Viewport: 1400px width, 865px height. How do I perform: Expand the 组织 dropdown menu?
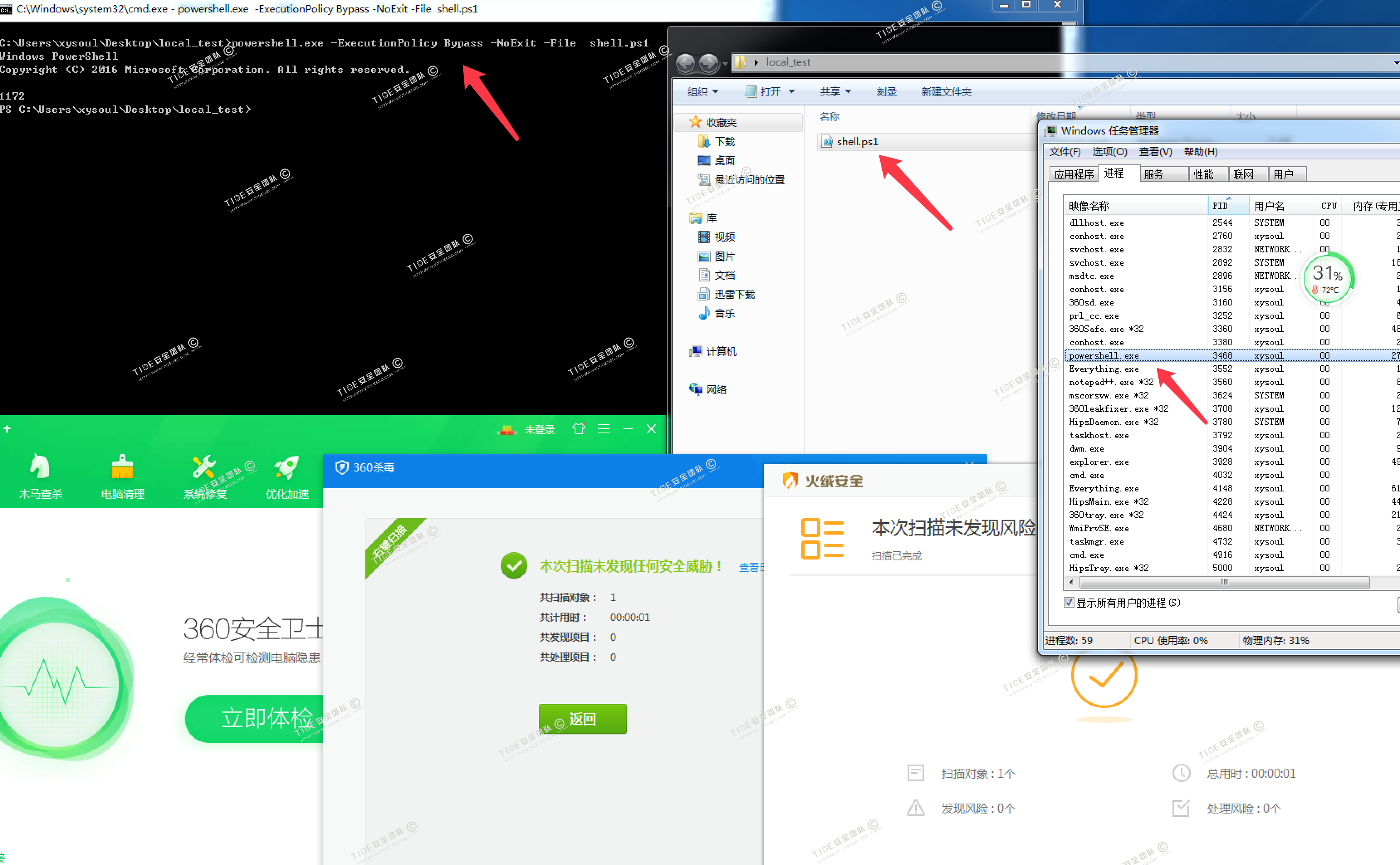coord(702,92)
